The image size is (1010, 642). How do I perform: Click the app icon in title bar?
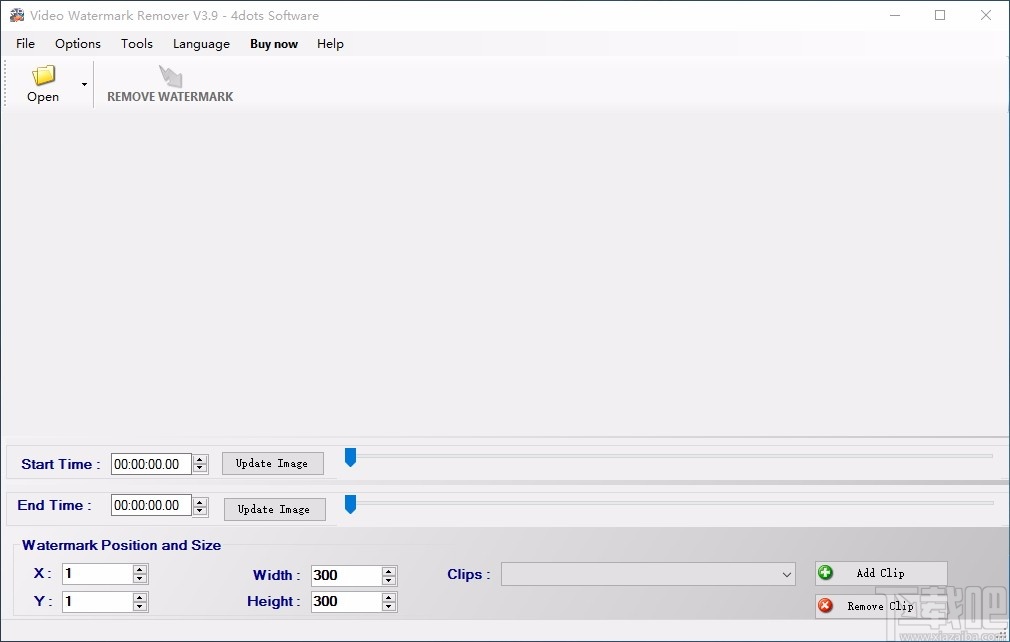pyautogui.click(x=17, y=15)
